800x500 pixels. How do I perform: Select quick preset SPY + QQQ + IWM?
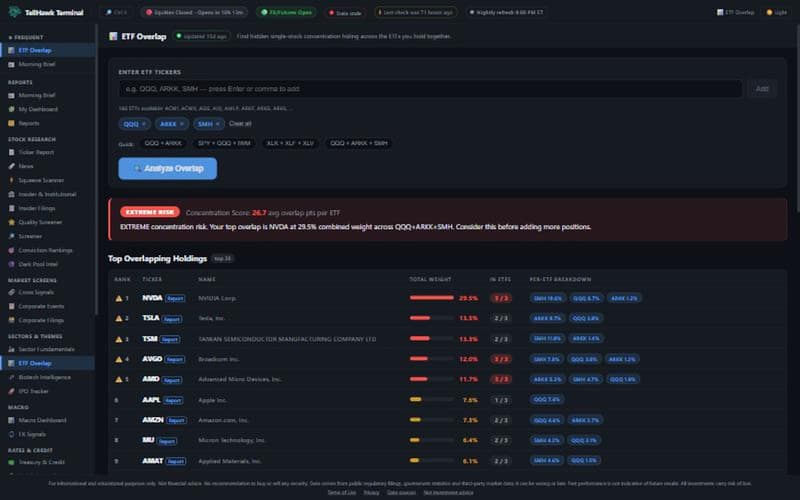224,143
